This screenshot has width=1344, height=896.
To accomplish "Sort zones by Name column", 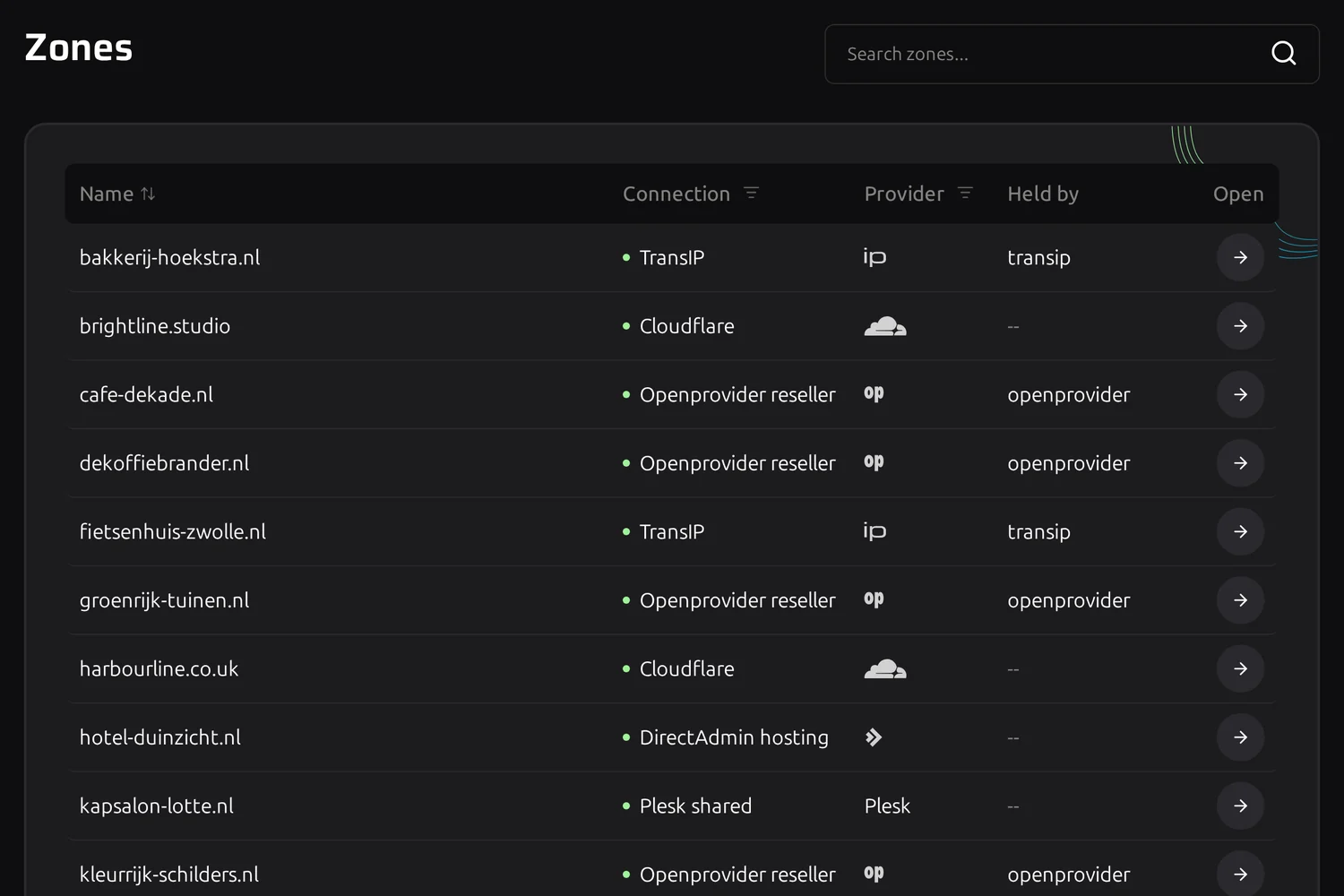I will click(x=117, y=194).
